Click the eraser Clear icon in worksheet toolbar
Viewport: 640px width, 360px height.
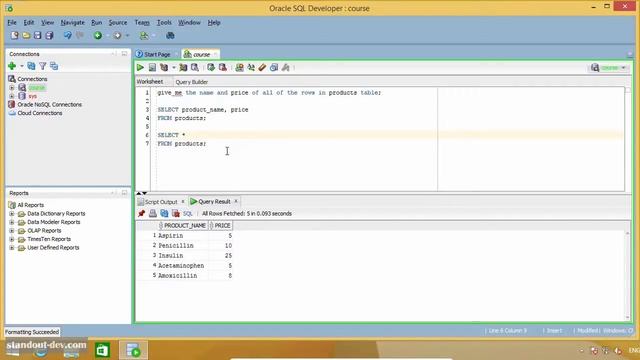tap(262, 67)
